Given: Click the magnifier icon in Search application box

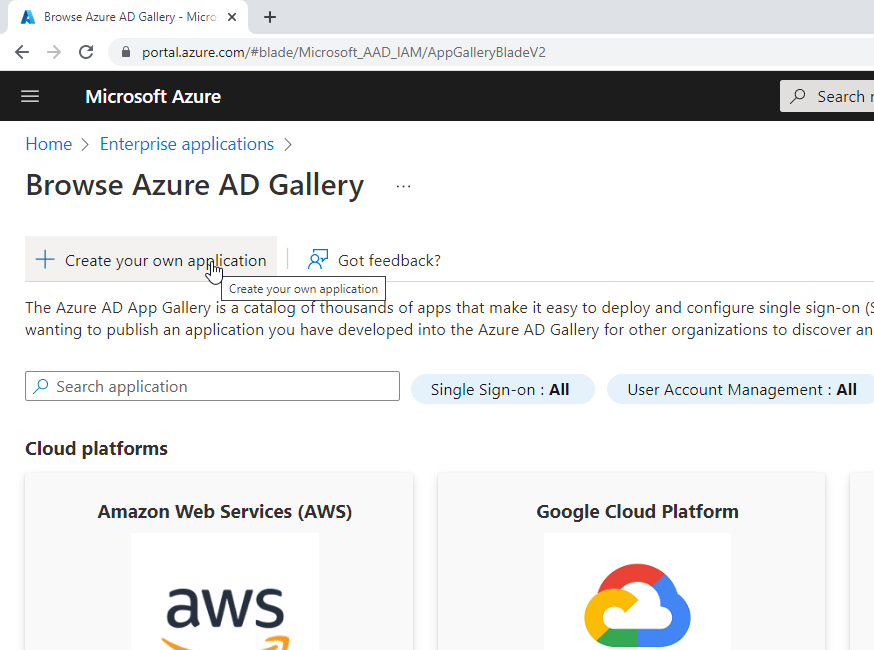Looking at the screenshot, I should [x=41, y=386].
